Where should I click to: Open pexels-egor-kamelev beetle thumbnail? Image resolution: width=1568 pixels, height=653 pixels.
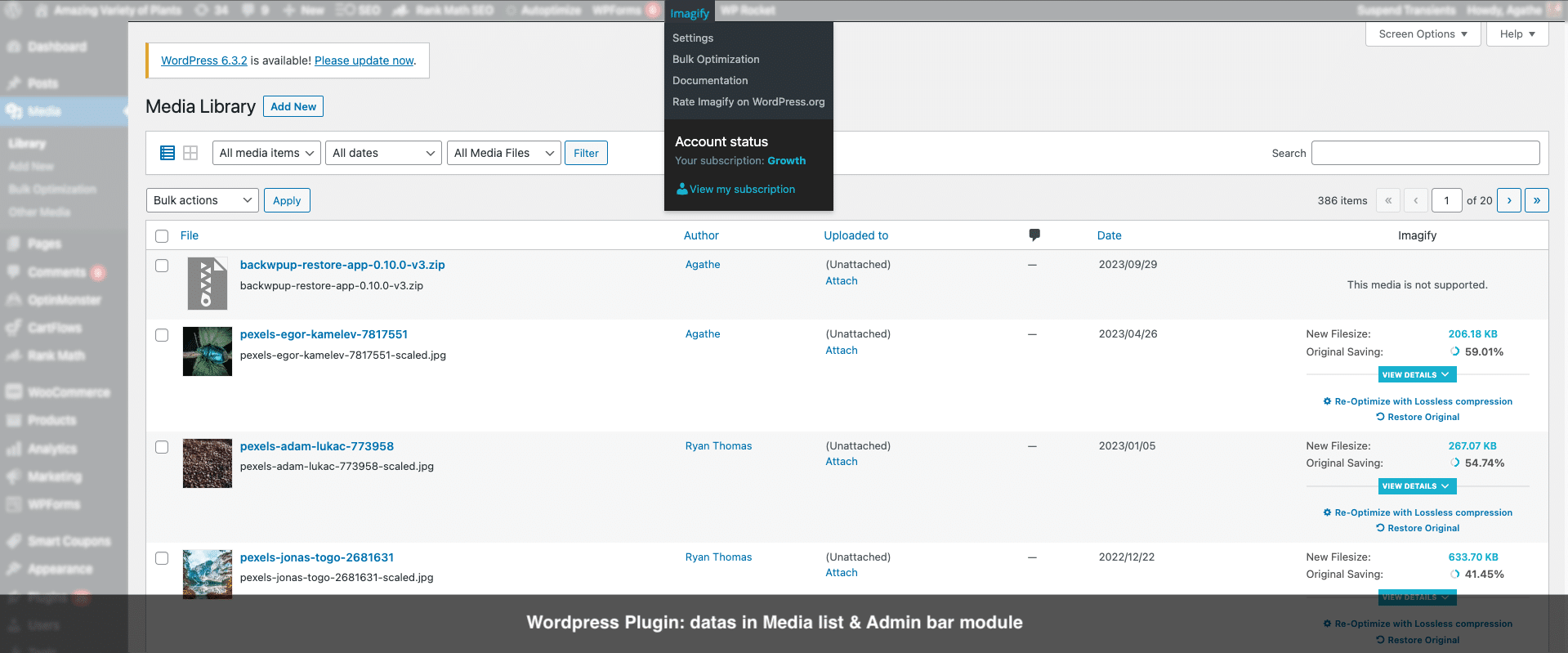(x=208, y=351)
